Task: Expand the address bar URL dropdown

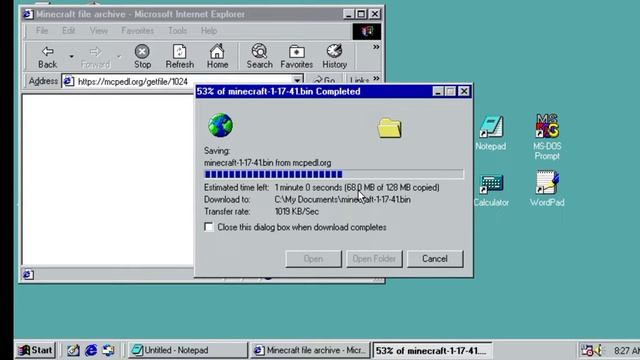Action: [x=298, y=80]
